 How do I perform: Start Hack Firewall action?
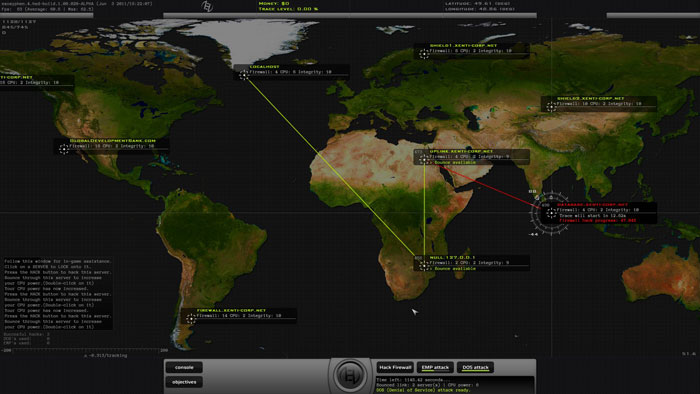(395, 367)
